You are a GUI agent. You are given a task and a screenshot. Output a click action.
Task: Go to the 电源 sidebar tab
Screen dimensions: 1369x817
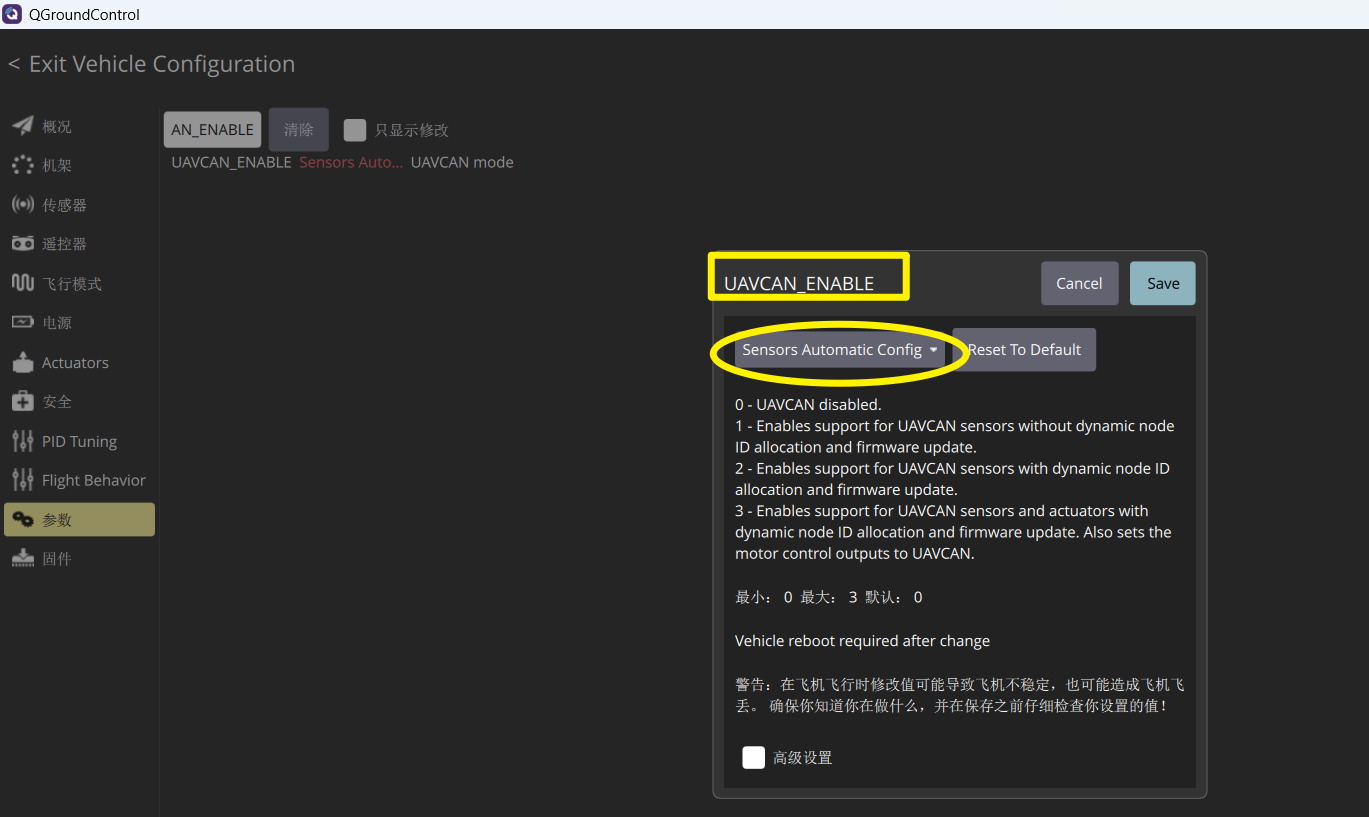79,322
